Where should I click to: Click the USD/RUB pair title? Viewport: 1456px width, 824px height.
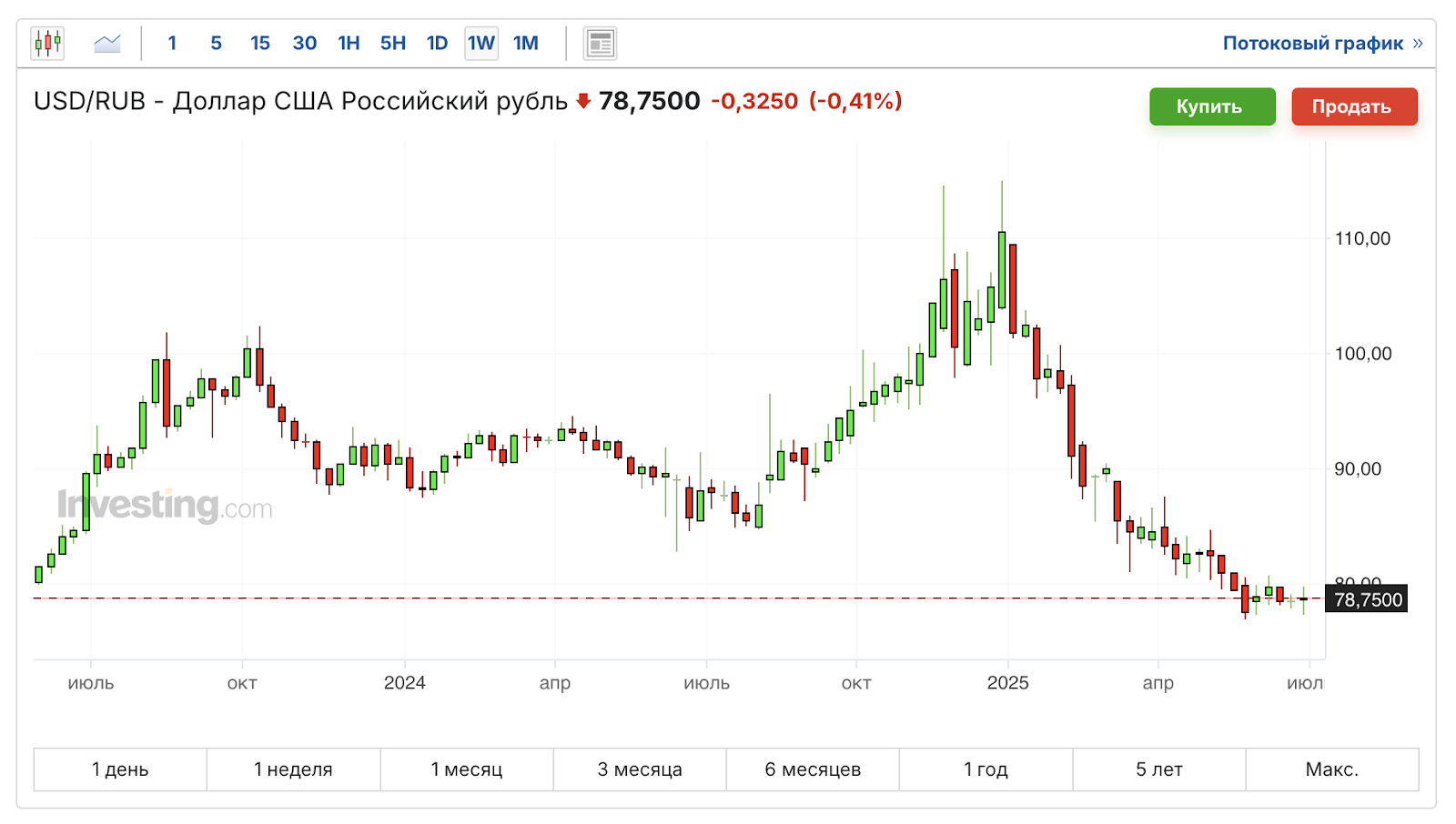pos(300,101)
